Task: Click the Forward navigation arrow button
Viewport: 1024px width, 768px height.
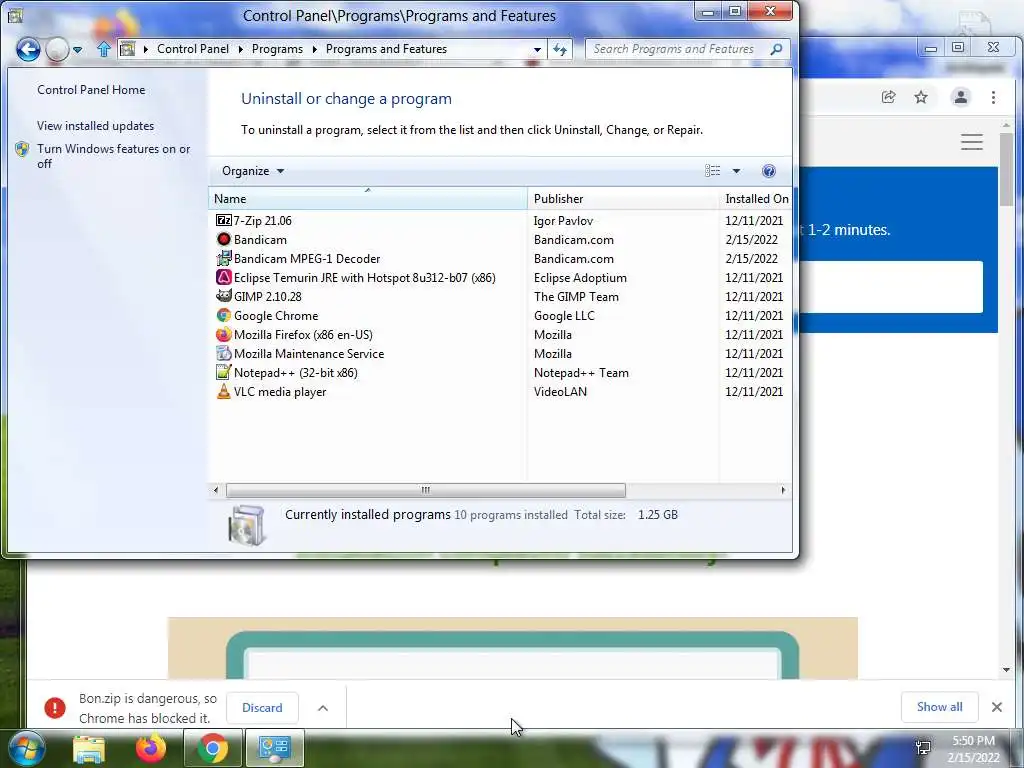Action: (x=57, y=49)
